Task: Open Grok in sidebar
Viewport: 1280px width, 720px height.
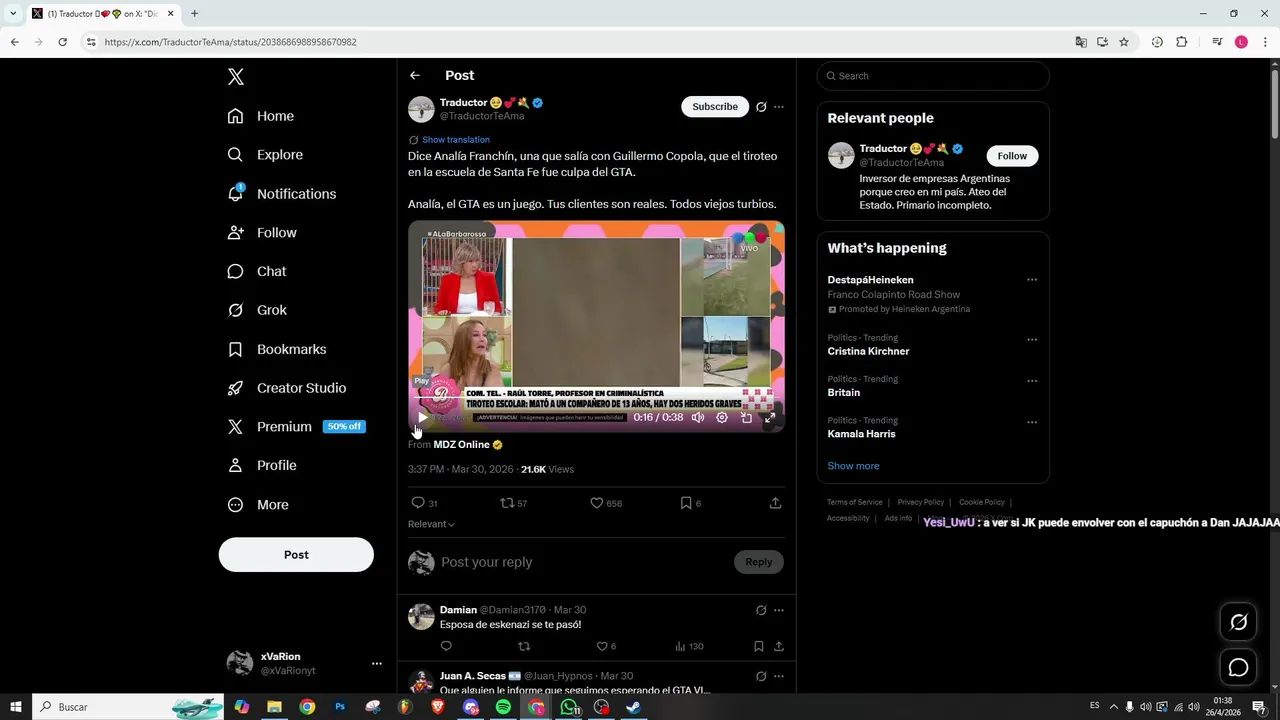Action: (x=257, y=310)
